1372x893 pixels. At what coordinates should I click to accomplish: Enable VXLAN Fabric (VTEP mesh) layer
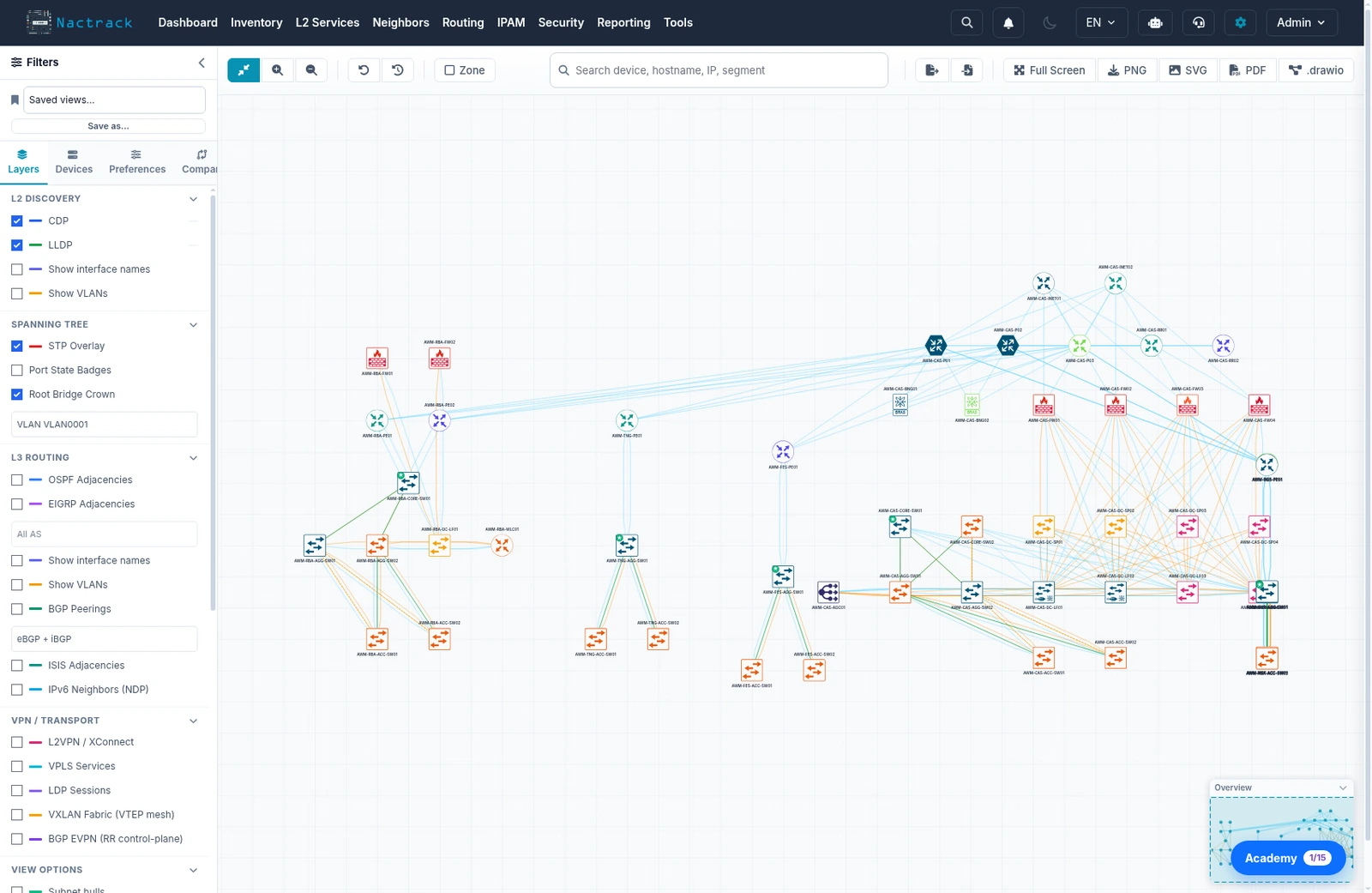click(17, 815)
